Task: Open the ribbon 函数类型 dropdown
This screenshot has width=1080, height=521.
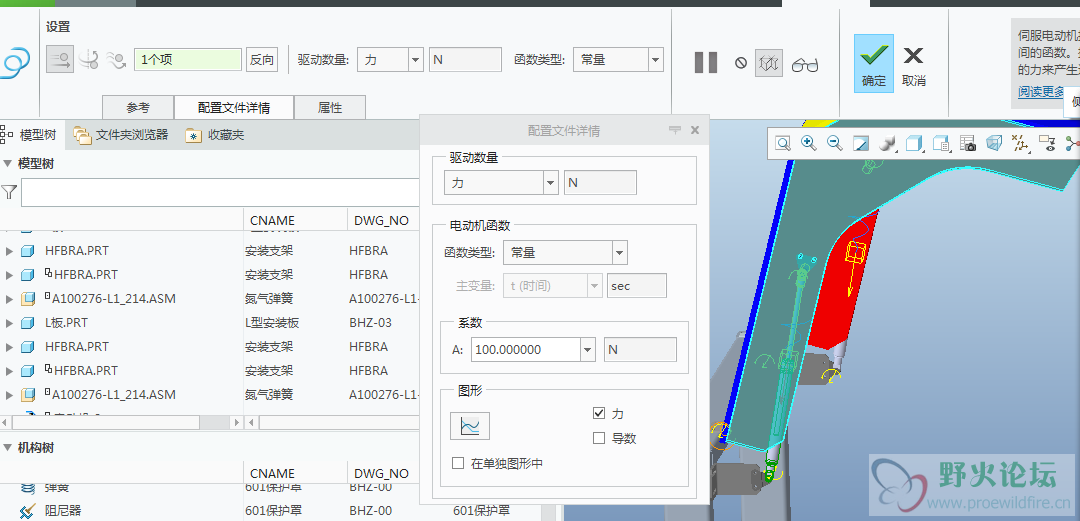Action: pyautogui.click(x=656, y=60)
